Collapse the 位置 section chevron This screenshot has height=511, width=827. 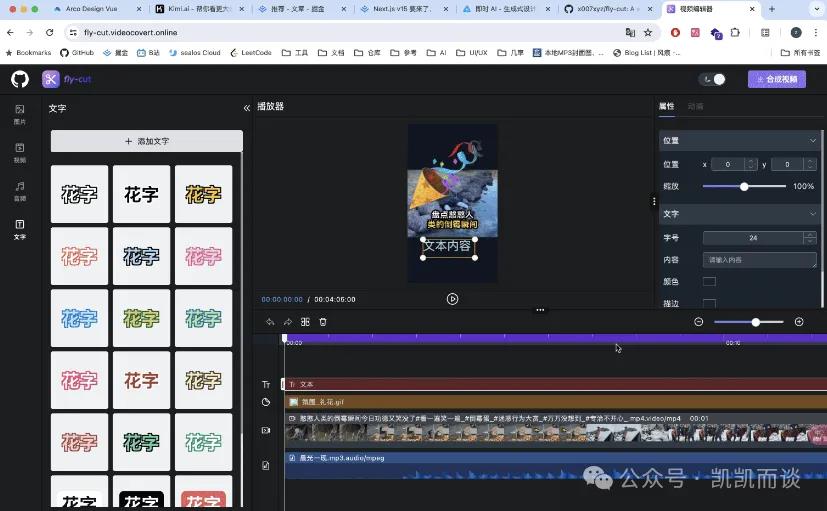pyautogui.click(x=813, y=140)
